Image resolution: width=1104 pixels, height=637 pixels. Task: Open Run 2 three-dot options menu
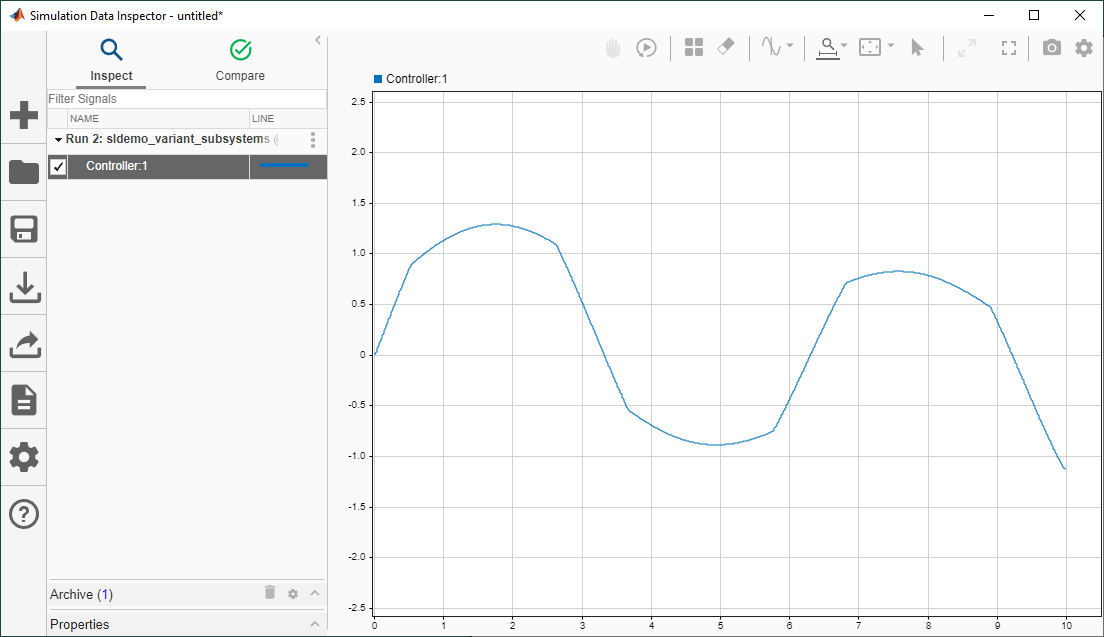313,140
